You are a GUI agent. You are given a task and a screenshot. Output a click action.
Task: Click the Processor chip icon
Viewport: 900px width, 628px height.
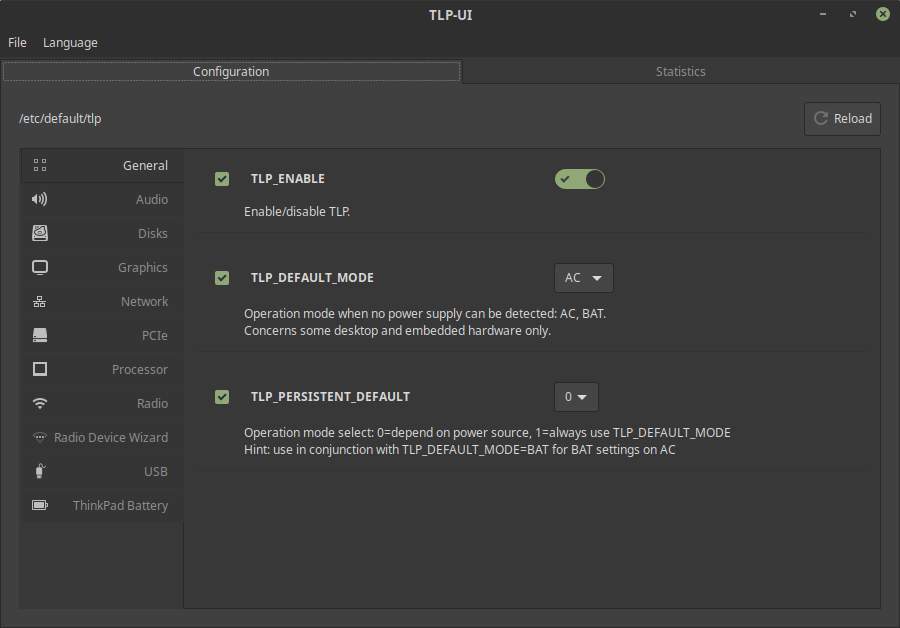coord(40,369)
